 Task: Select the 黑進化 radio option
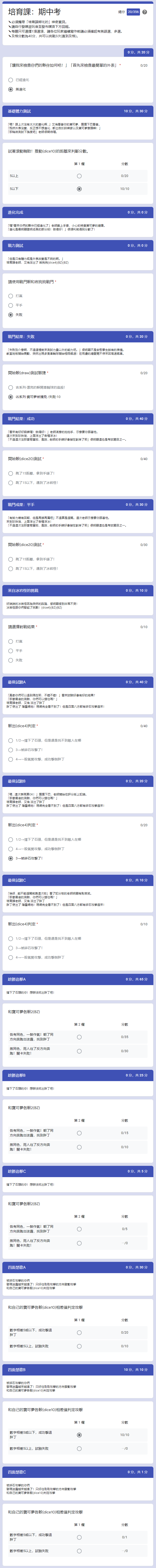coord(10,89)
